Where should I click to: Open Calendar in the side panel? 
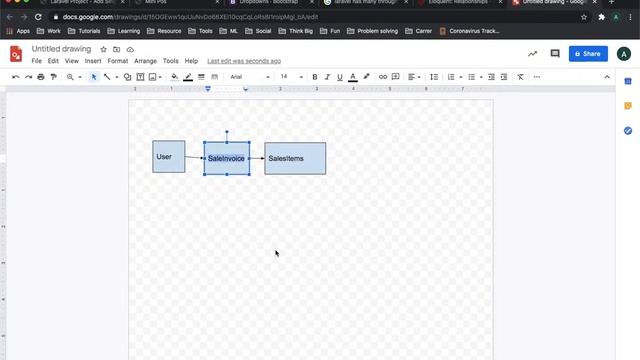tap(628, 81)
